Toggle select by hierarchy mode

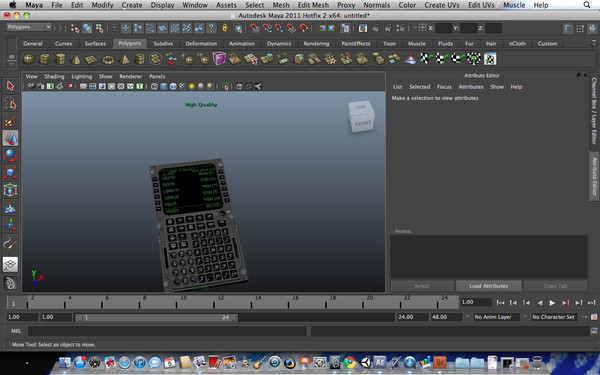click(x=75, y=28)
